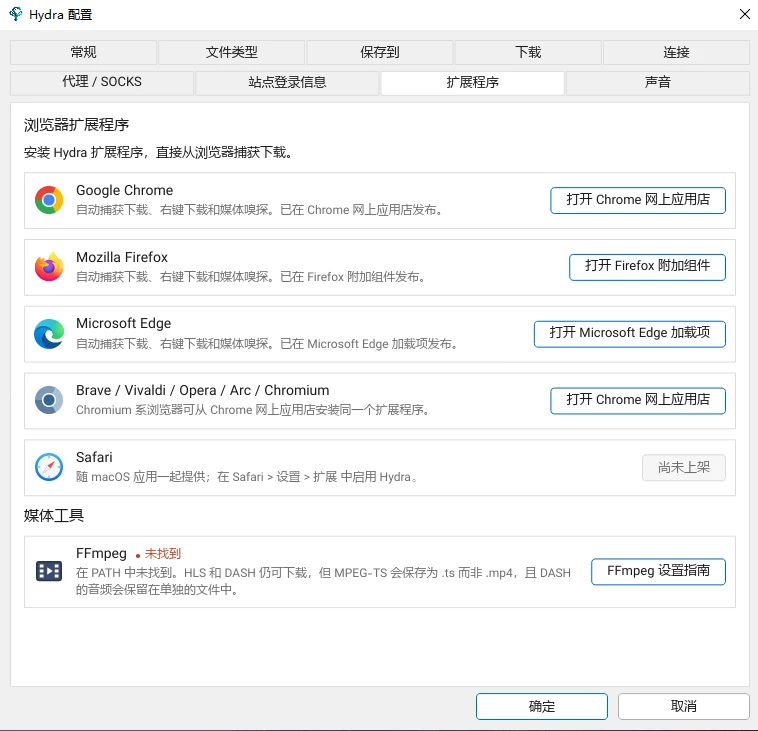Close the Hydra 配置 dialog
The image size is (758, 731).
pyautogui.click(x=744, y=14)
